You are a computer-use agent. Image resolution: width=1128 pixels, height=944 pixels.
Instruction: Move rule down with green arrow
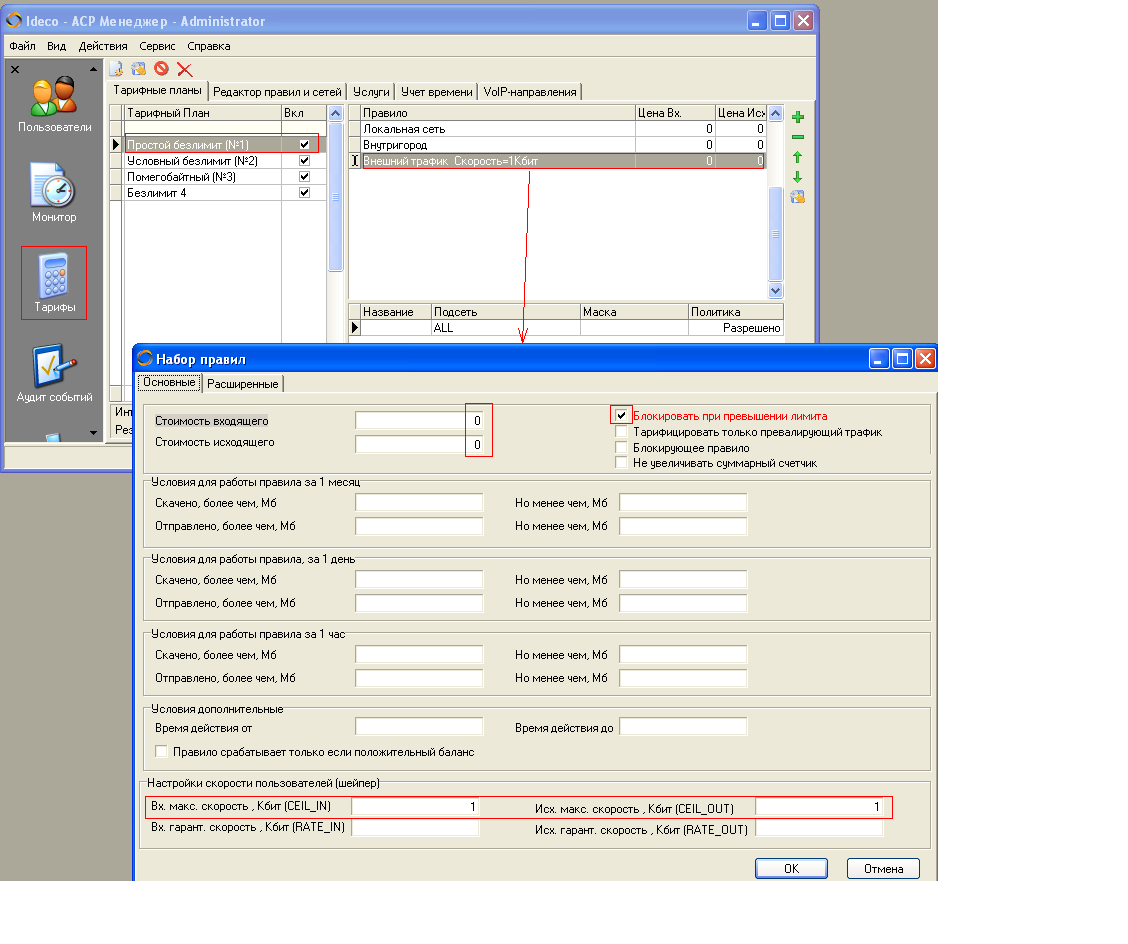(x=797, y=177)
